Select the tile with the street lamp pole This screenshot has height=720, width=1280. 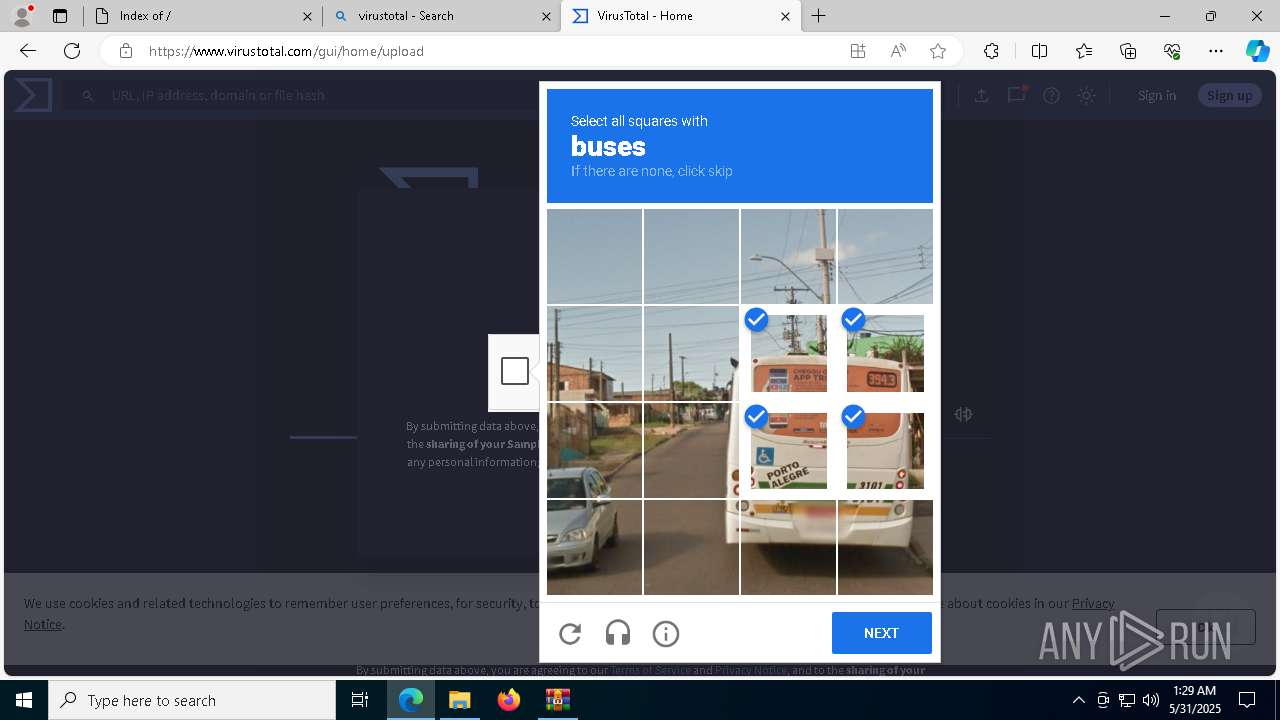pyautogui.click(x=788, y=256)
